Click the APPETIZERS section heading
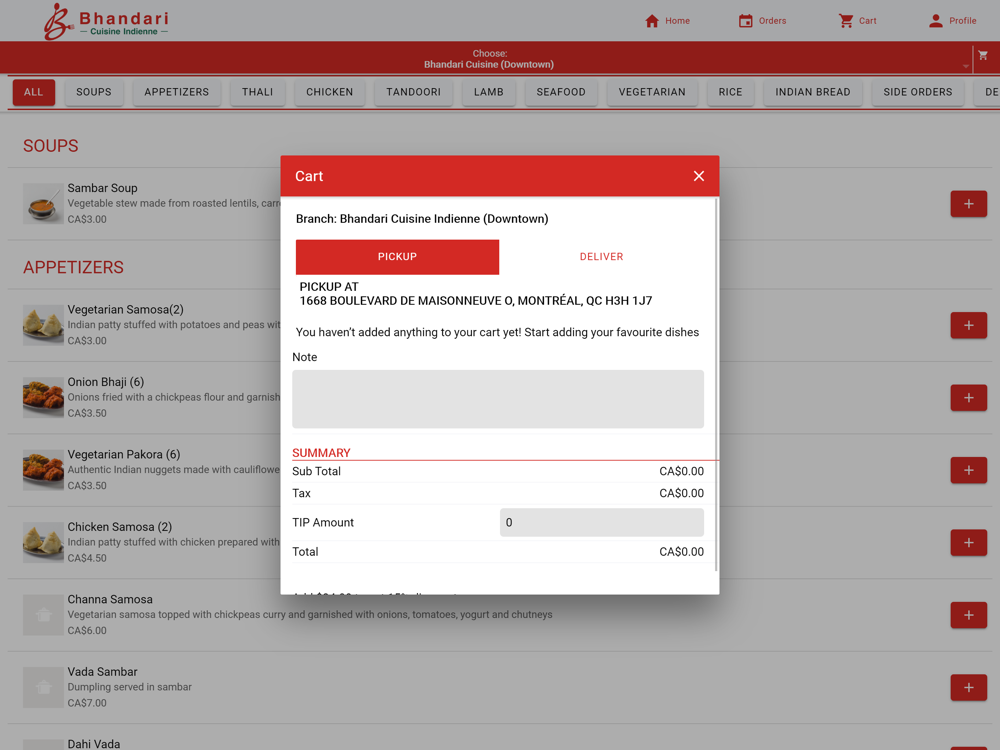This screenshot has height=750, width=1000. [73, 267]
